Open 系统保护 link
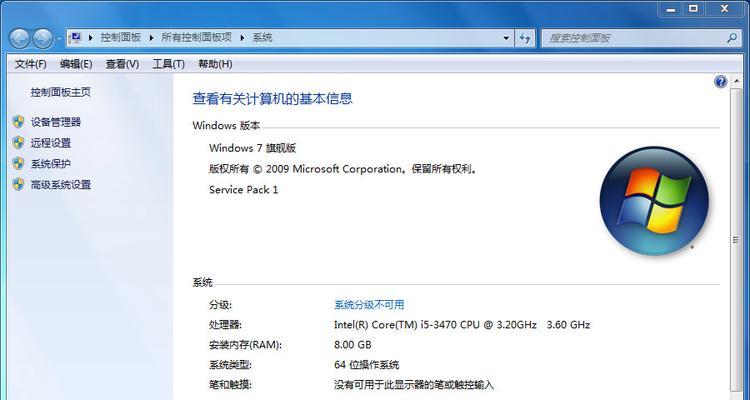This screenshot has width=750, height=400. pyautogui.click(x=51, y=164)
